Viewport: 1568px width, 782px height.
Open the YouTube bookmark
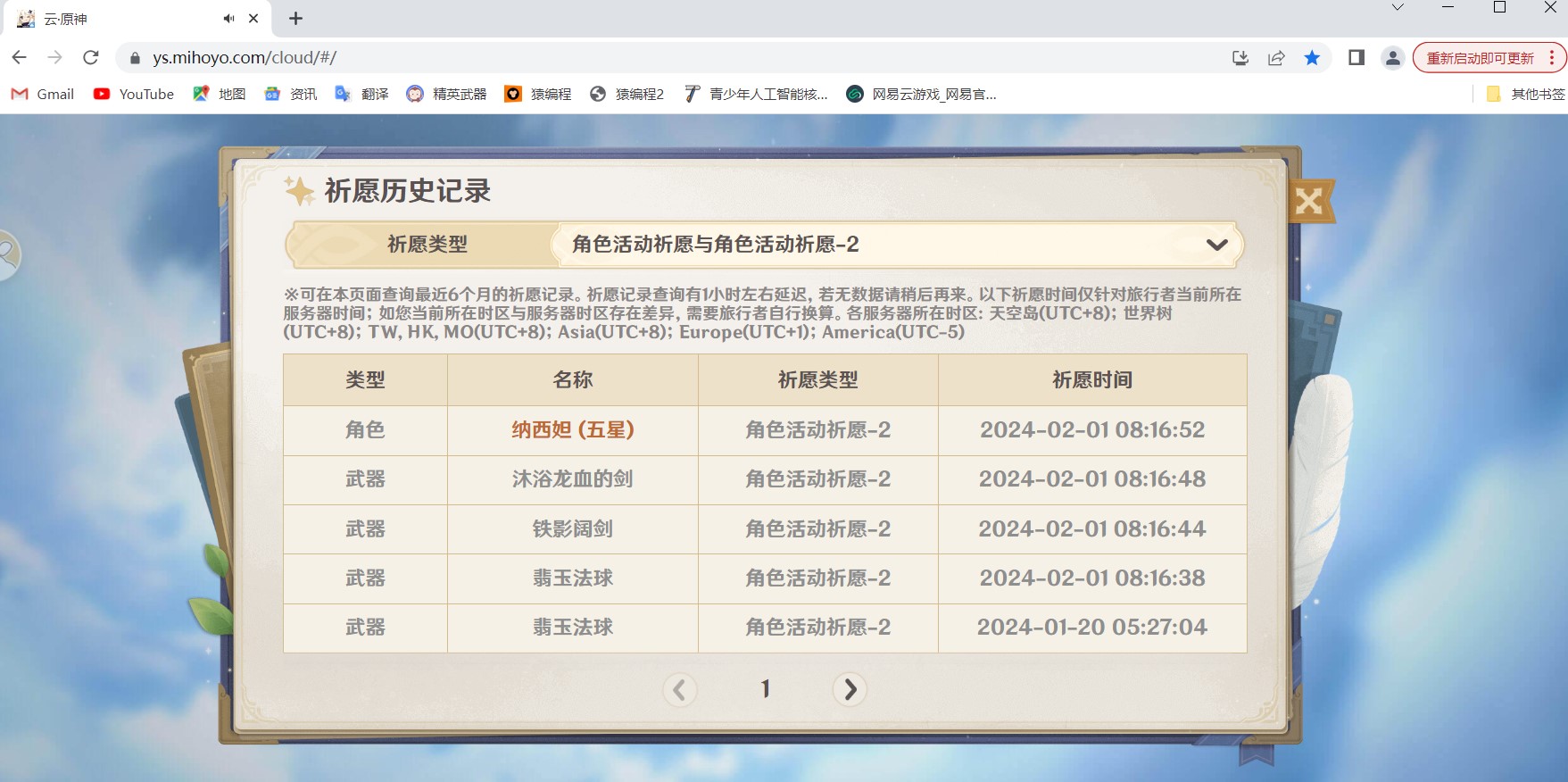(134, 94)
